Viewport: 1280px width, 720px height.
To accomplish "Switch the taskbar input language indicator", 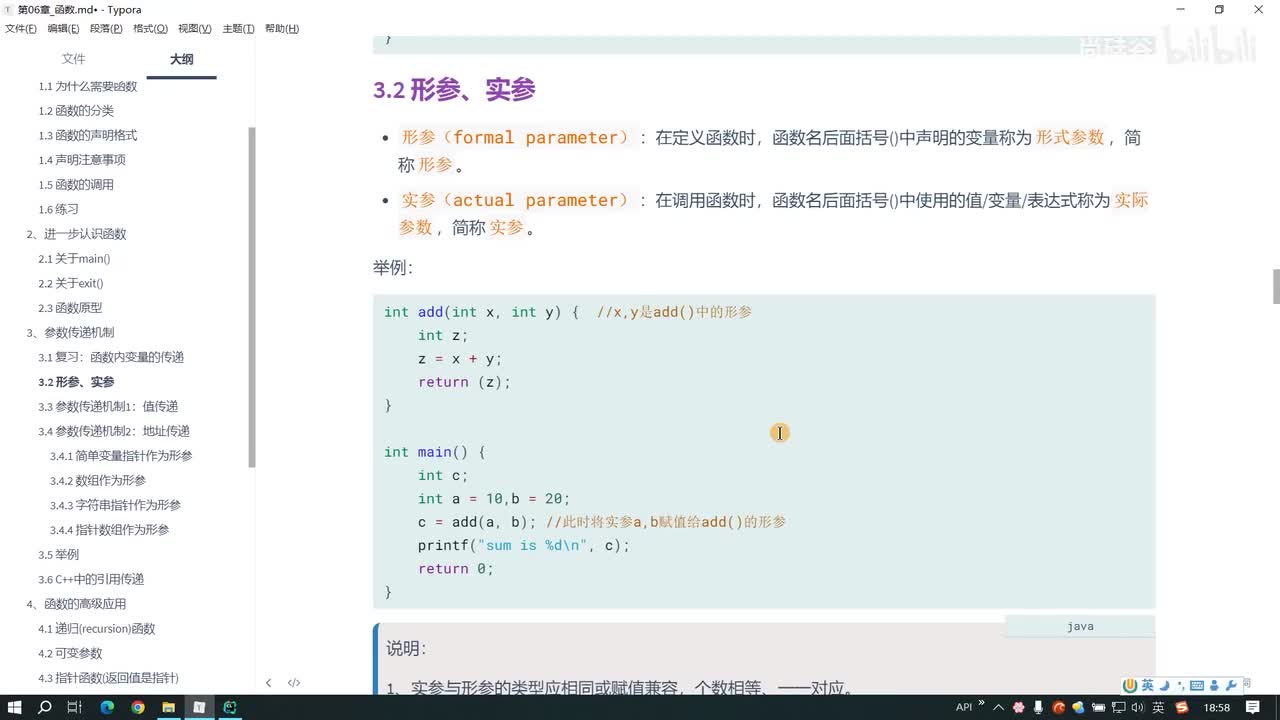I will 1159,707.
